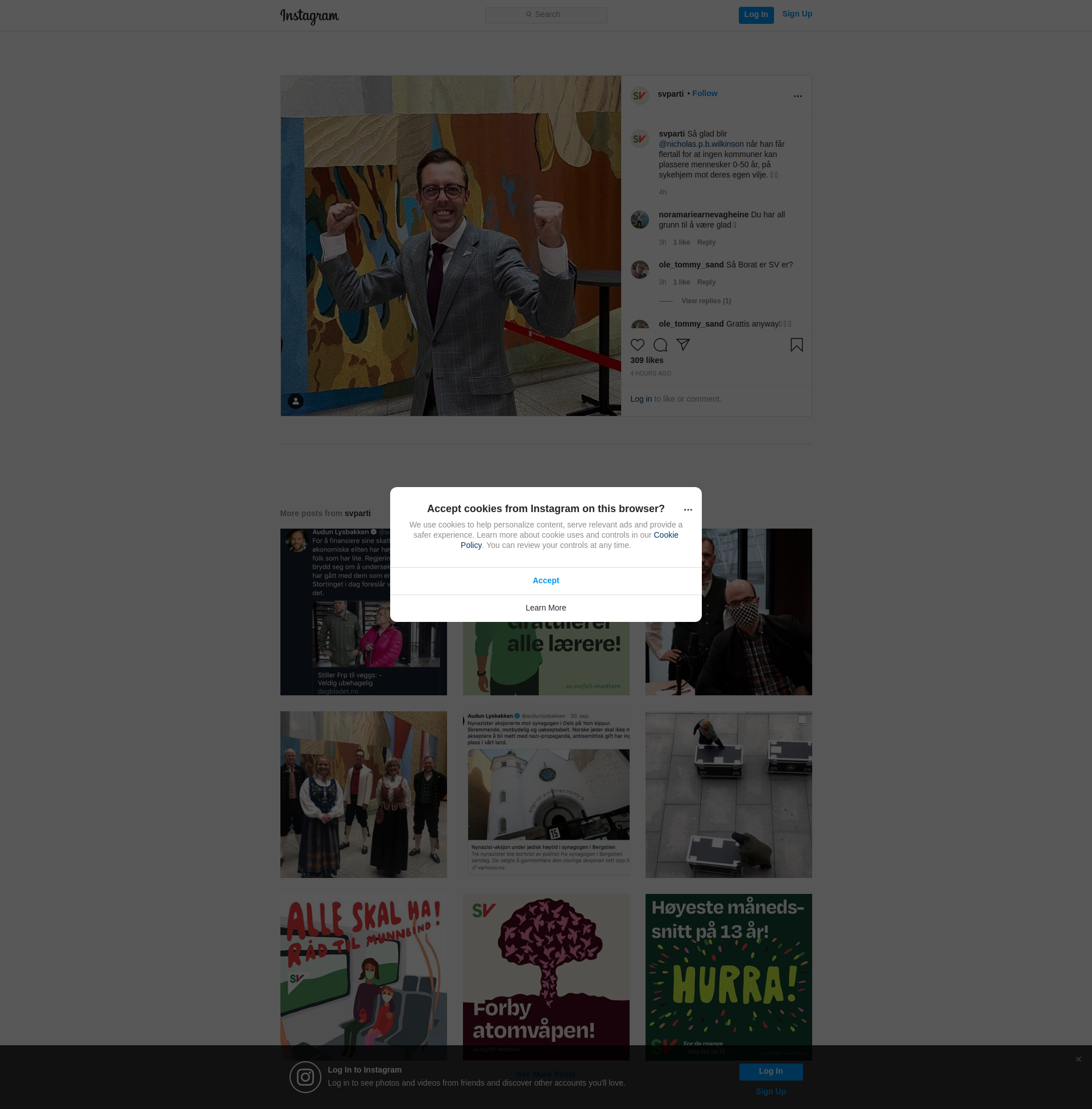The width and height of the screenshot is (1092, 1109).
Task: Click Sign Up link in bottom banner
Action: point(770,1092)
